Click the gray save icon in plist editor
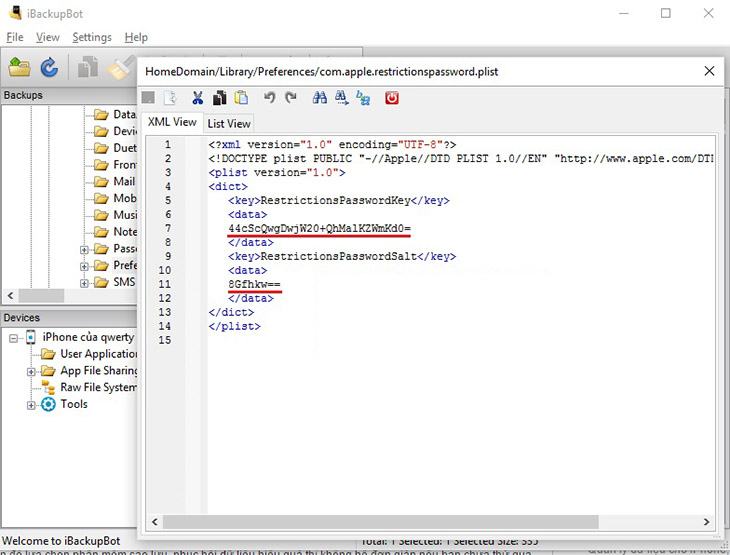The image size is (730, 555). coord(148,98)
